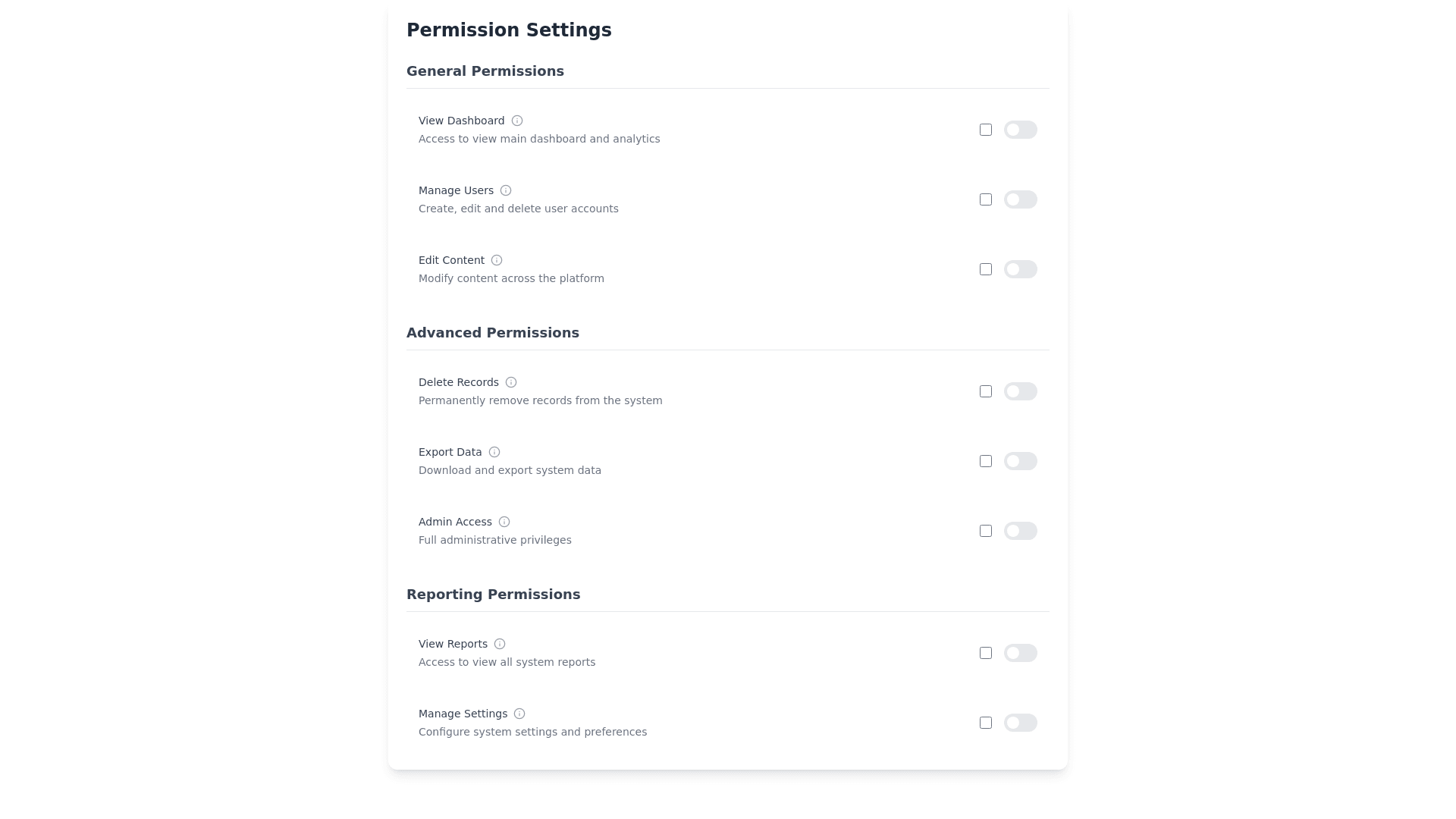This screenshot has height=819, width=1456.
Task: Click the Edit Content info icon
Action: click(x=497, y=260)
